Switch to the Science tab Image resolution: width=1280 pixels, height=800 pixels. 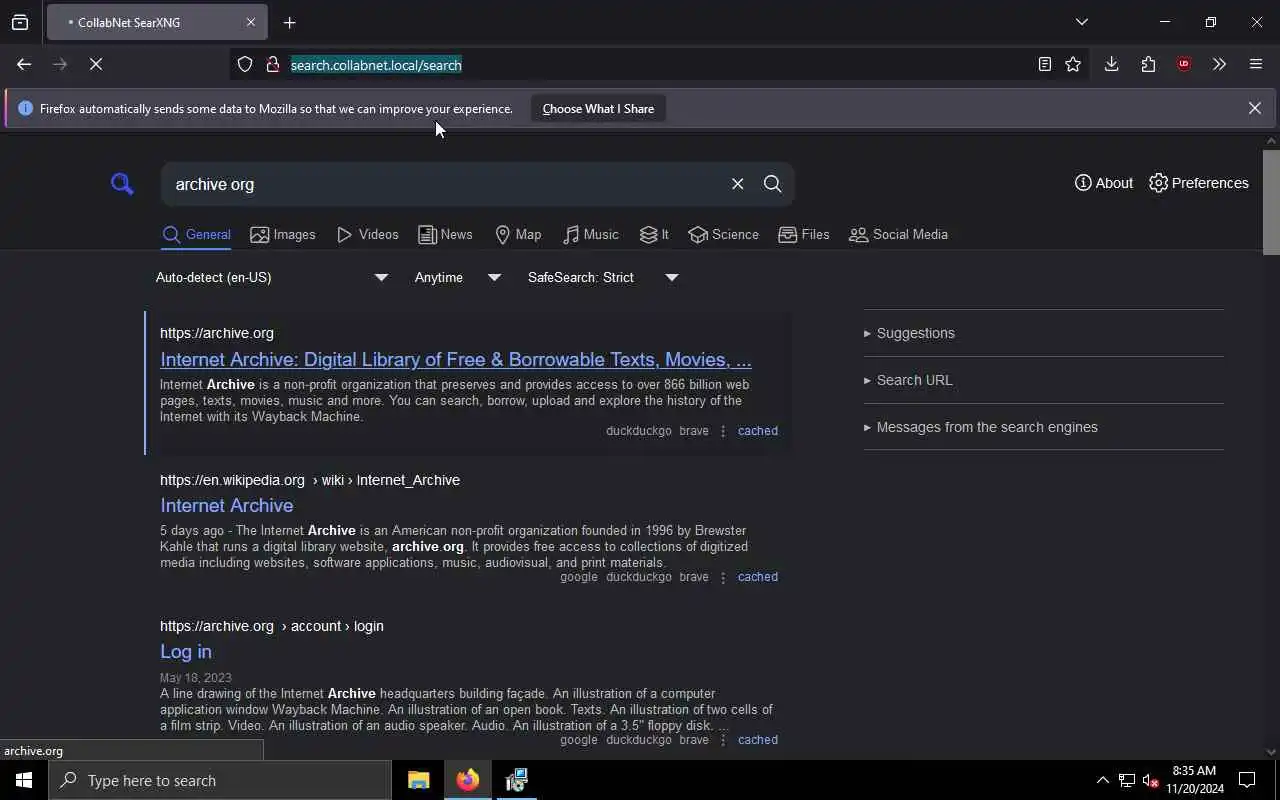click(723, 234)
